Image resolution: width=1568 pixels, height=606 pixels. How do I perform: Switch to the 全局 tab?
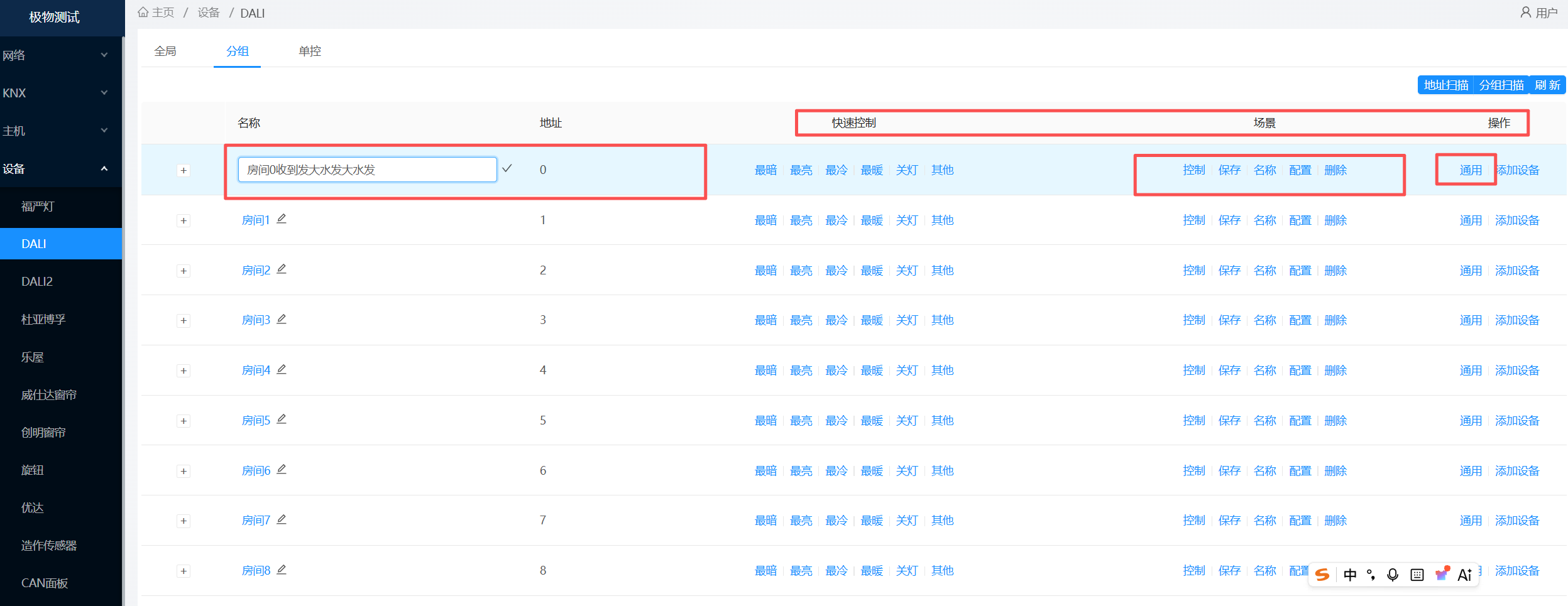165,51
